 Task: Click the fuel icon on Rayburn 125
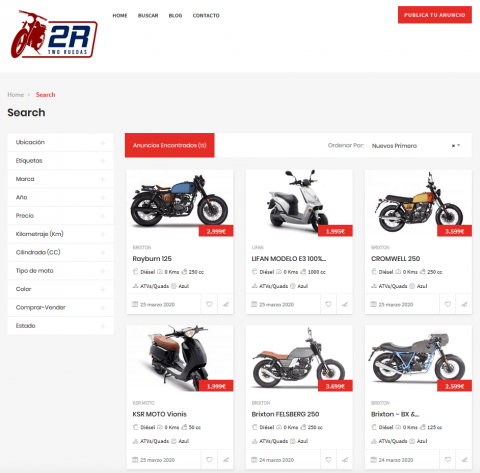(x=135, y=272)
